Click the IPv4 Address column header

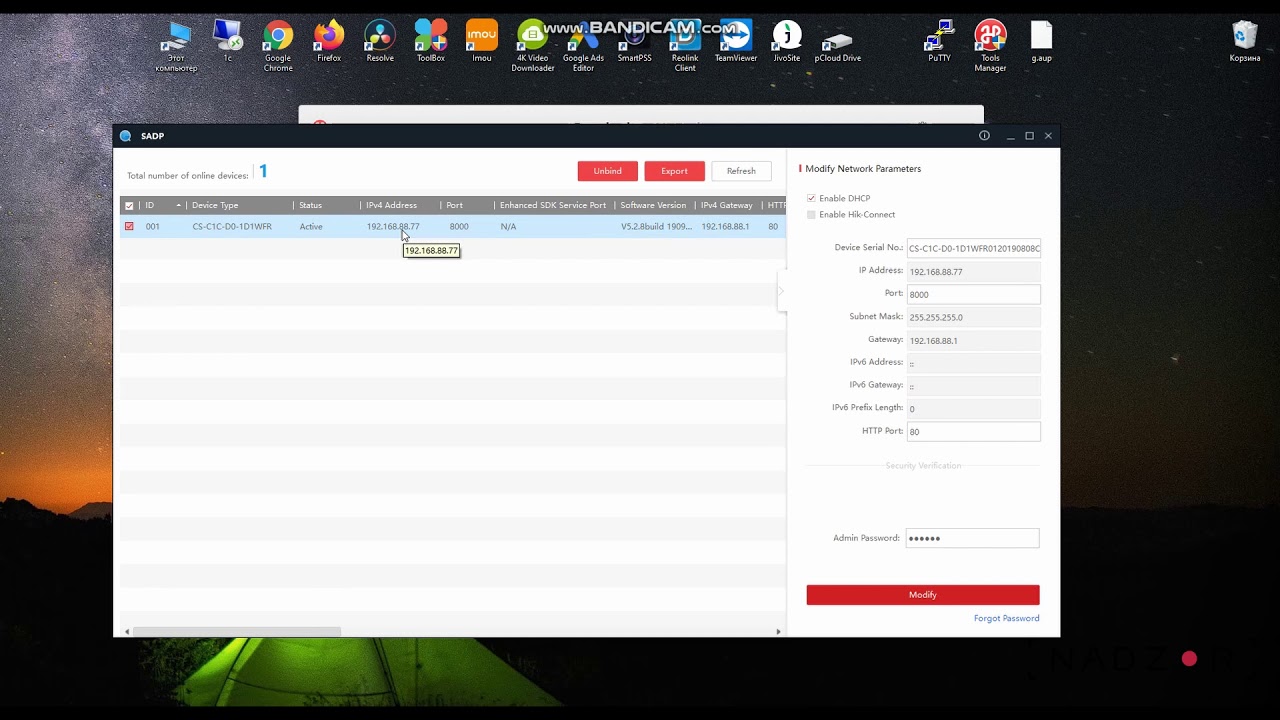pos(401,205)
